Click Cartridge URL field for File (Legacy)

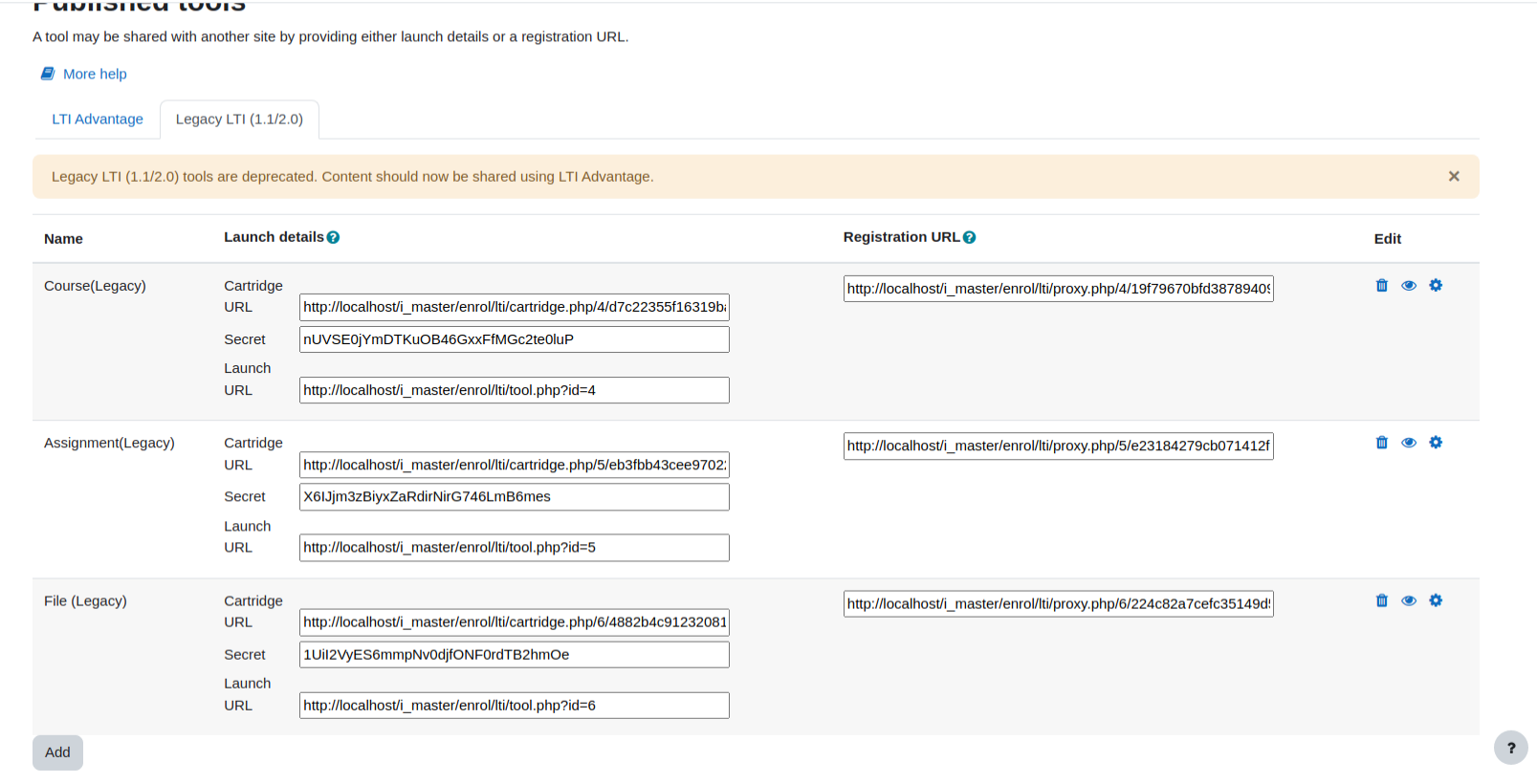515,622
